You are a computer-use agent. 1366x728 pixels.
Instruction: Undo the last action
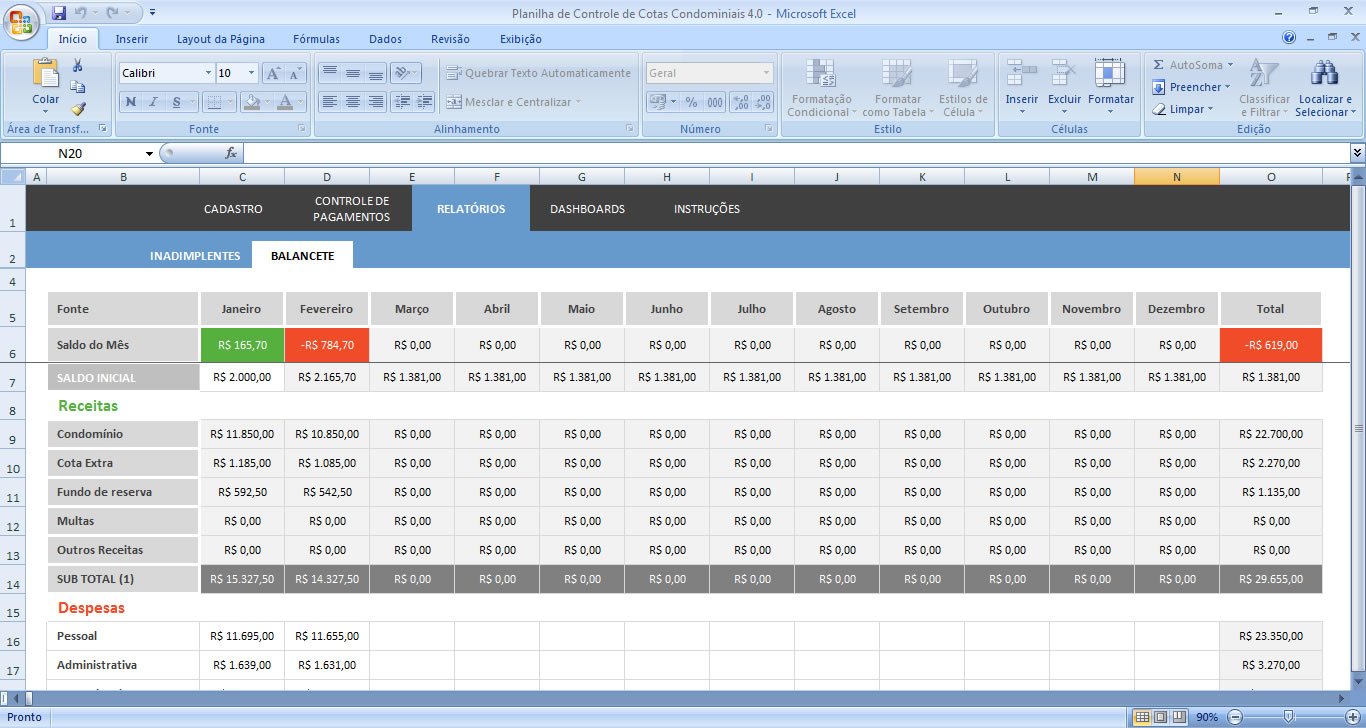click(x=80, y=13)
